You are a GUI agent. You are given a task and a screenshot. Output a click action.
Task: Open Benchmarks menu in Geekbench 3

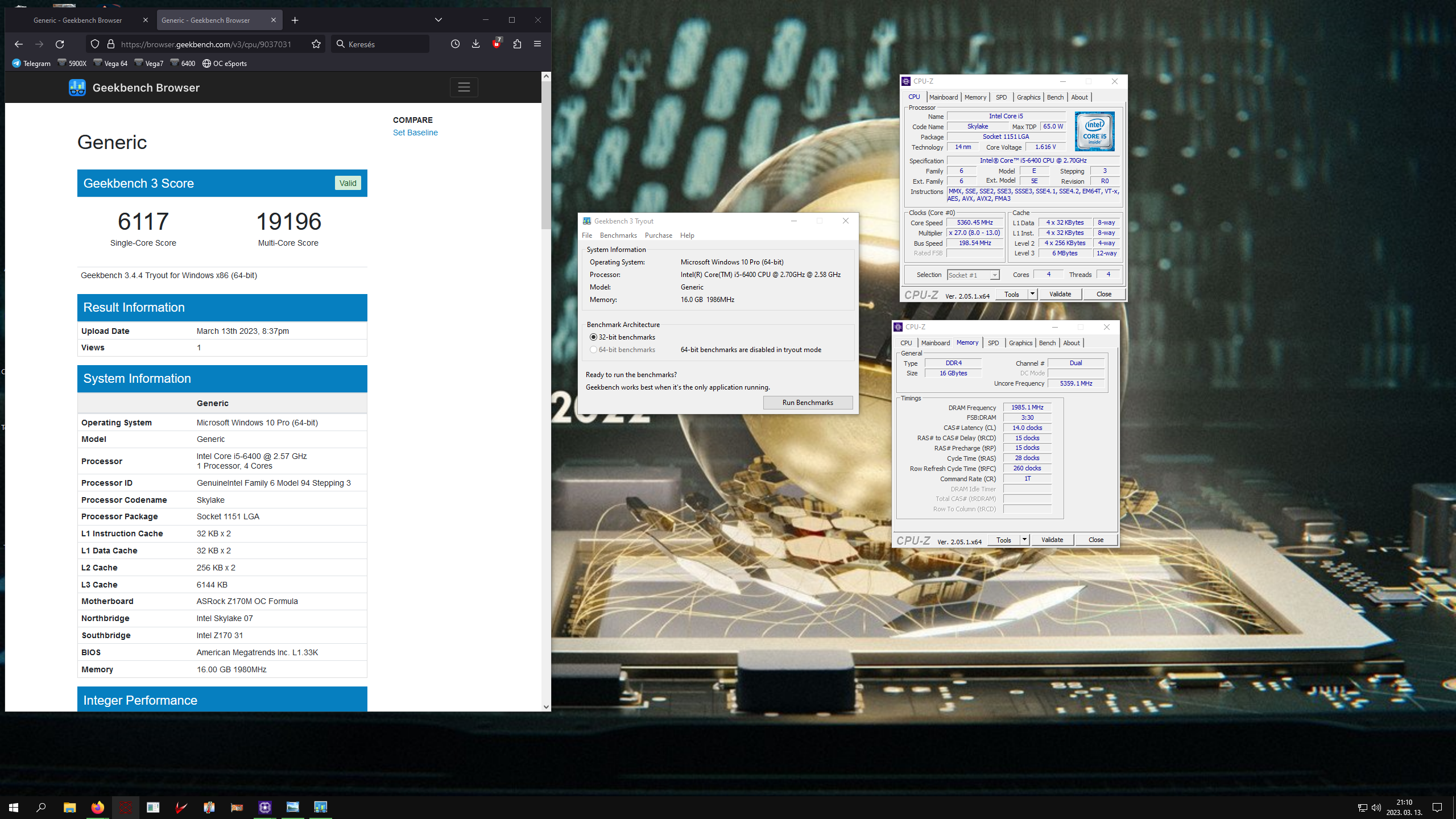pyautogui.click(x=618, y=235)
